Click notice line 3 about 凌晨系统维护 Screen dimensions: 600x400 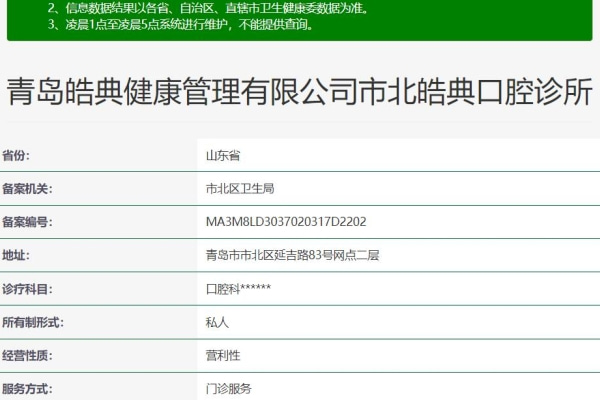point(181,24)
